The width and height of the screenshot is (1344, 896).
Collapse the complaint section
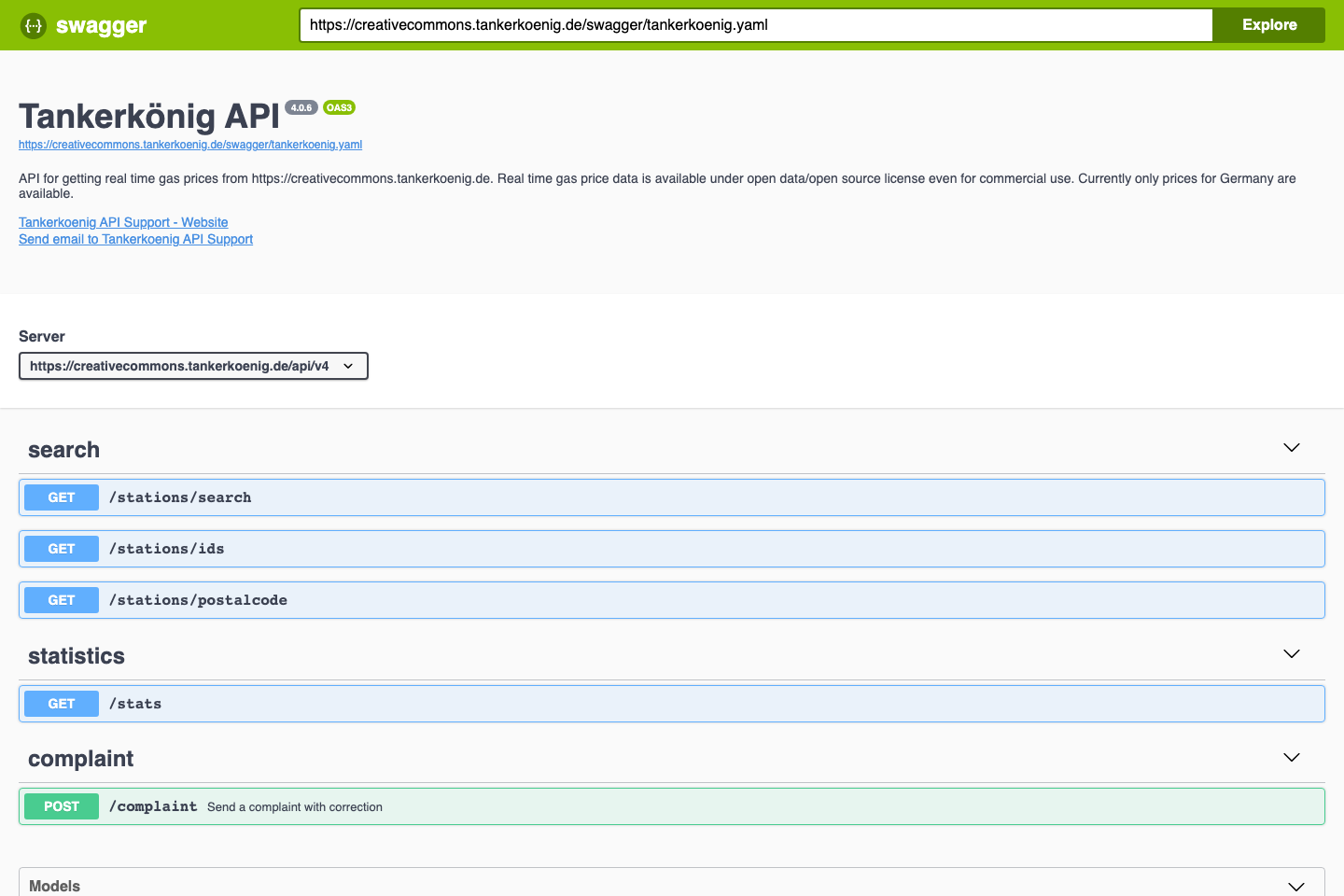pyautogui.click(x=1292, y=757)
